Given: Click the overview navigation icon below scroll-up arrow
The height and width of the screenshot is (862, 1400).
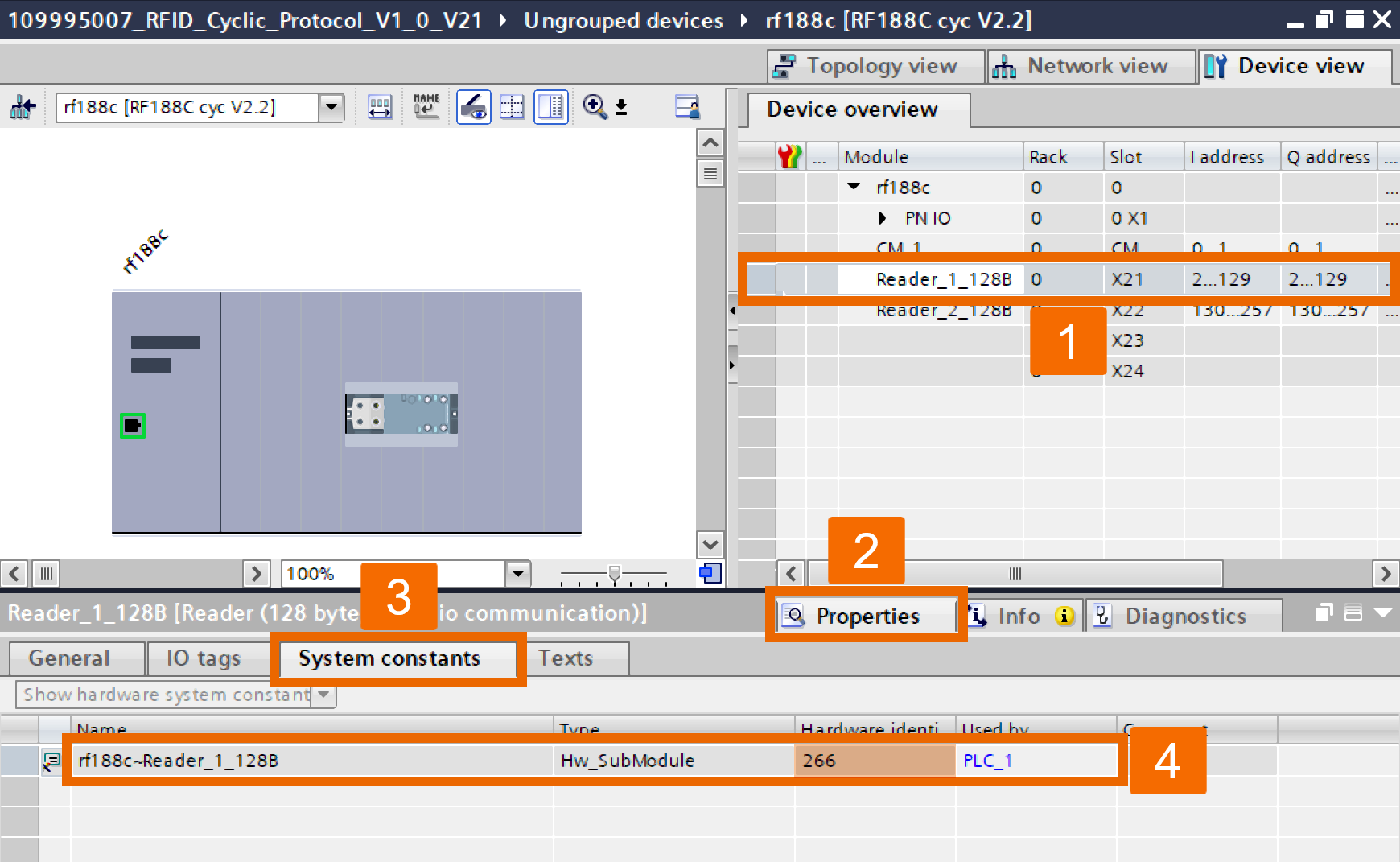Looking at the screenshot, I should (710, 173).
